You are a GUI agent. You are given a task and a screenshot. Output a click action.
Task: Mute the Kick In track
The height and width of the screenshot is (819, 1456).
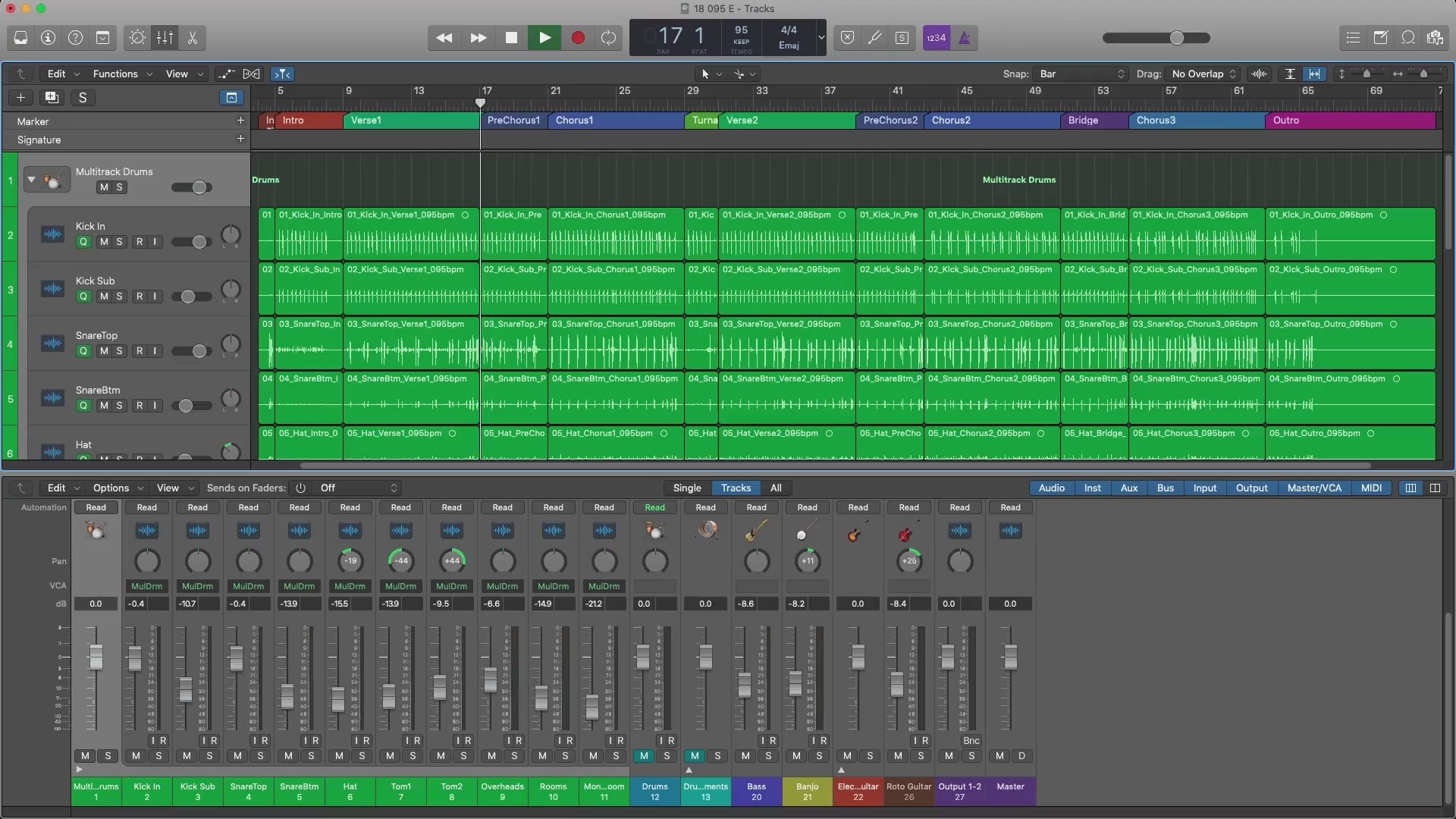point(104,242)
